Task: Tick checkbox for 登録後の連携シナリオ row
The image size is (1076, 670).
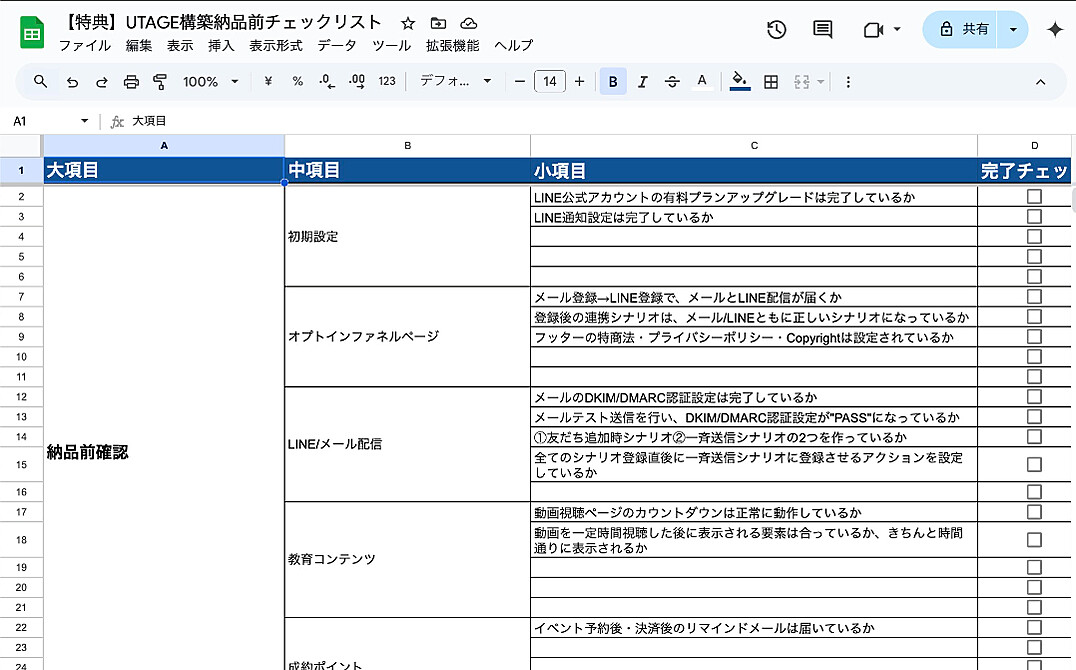Action: (x=1033, y=316)
